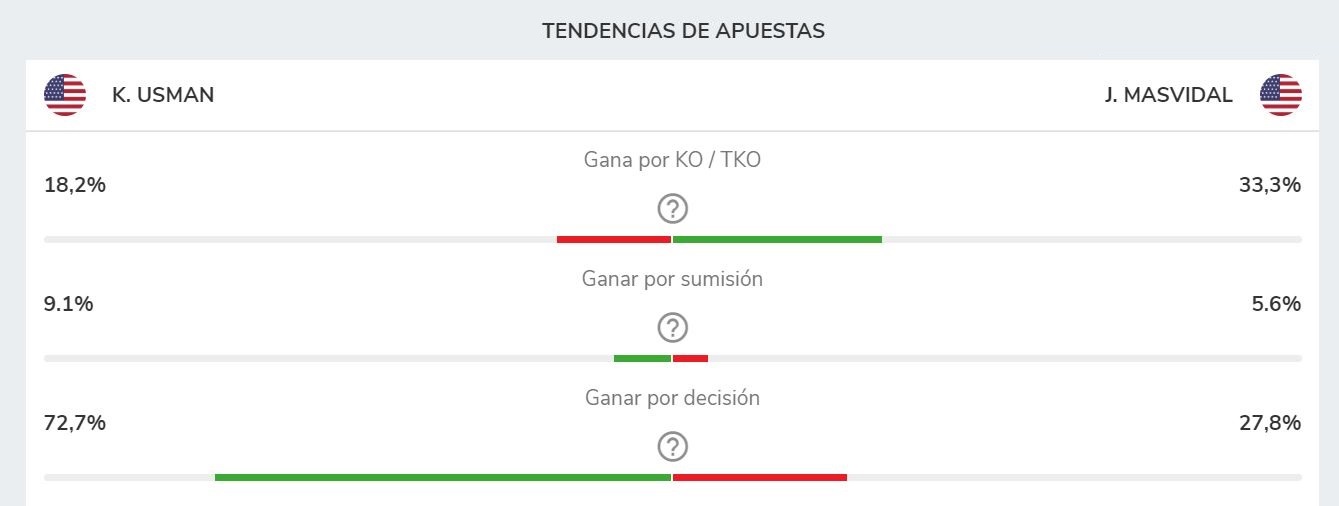1339x506 pixels.
Task: Select the J. MASVIDAL fighter name
Action: point(1169,95)
